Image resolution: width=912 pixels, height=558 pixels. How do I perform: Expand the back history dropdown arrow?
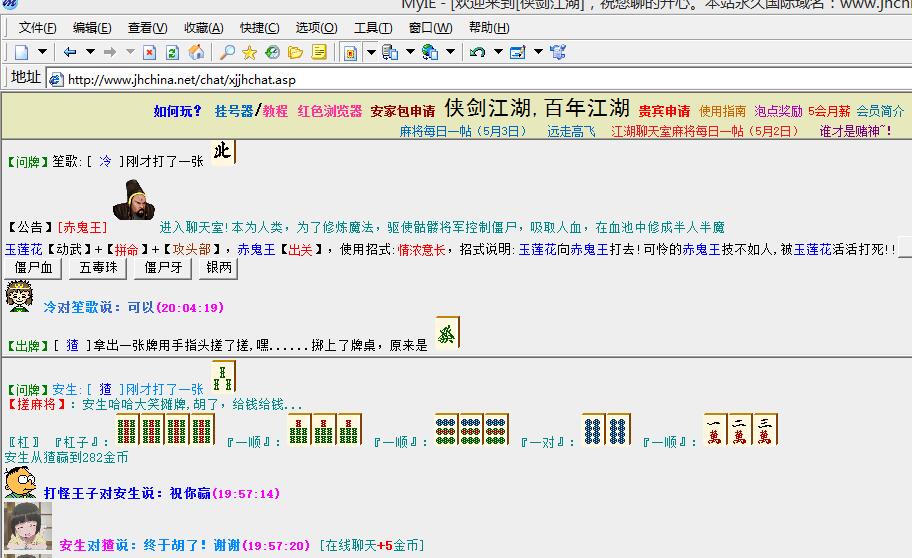(90, 52)
